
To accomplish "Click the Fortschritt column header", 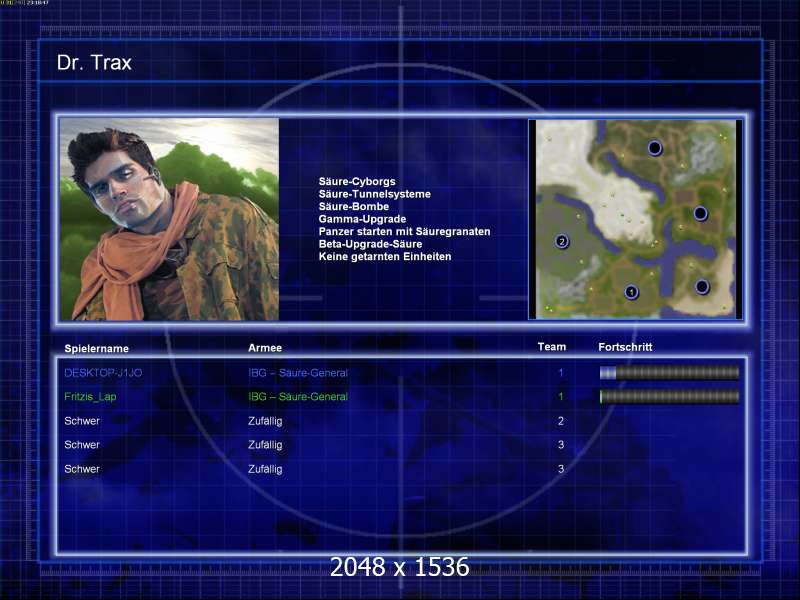I will pyautogui.click(x=625, y=347).
